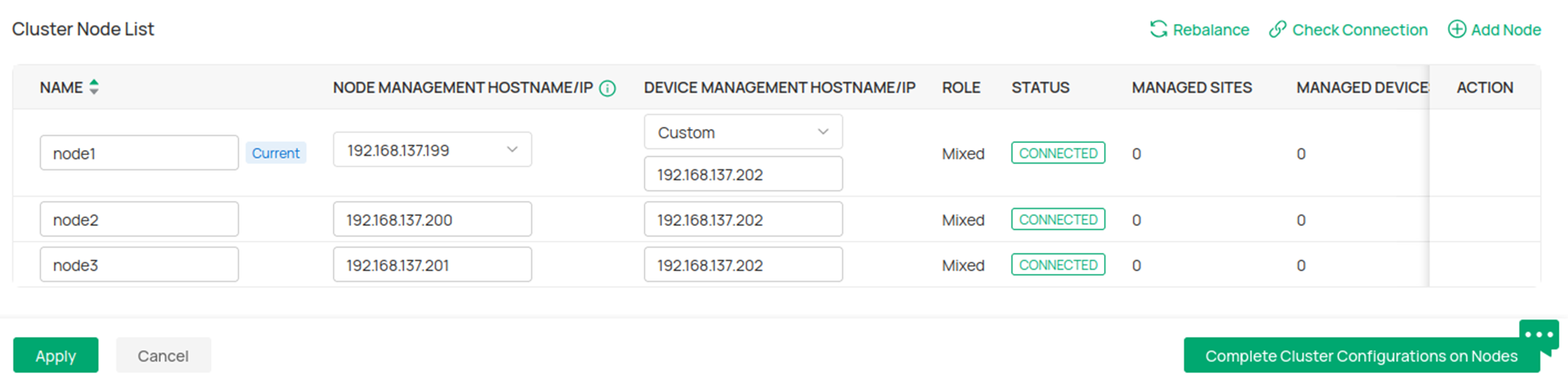This screenshot has height=376, width=1568.
Task: Sort the list by NAME arrows
Action: pos(93,87)
